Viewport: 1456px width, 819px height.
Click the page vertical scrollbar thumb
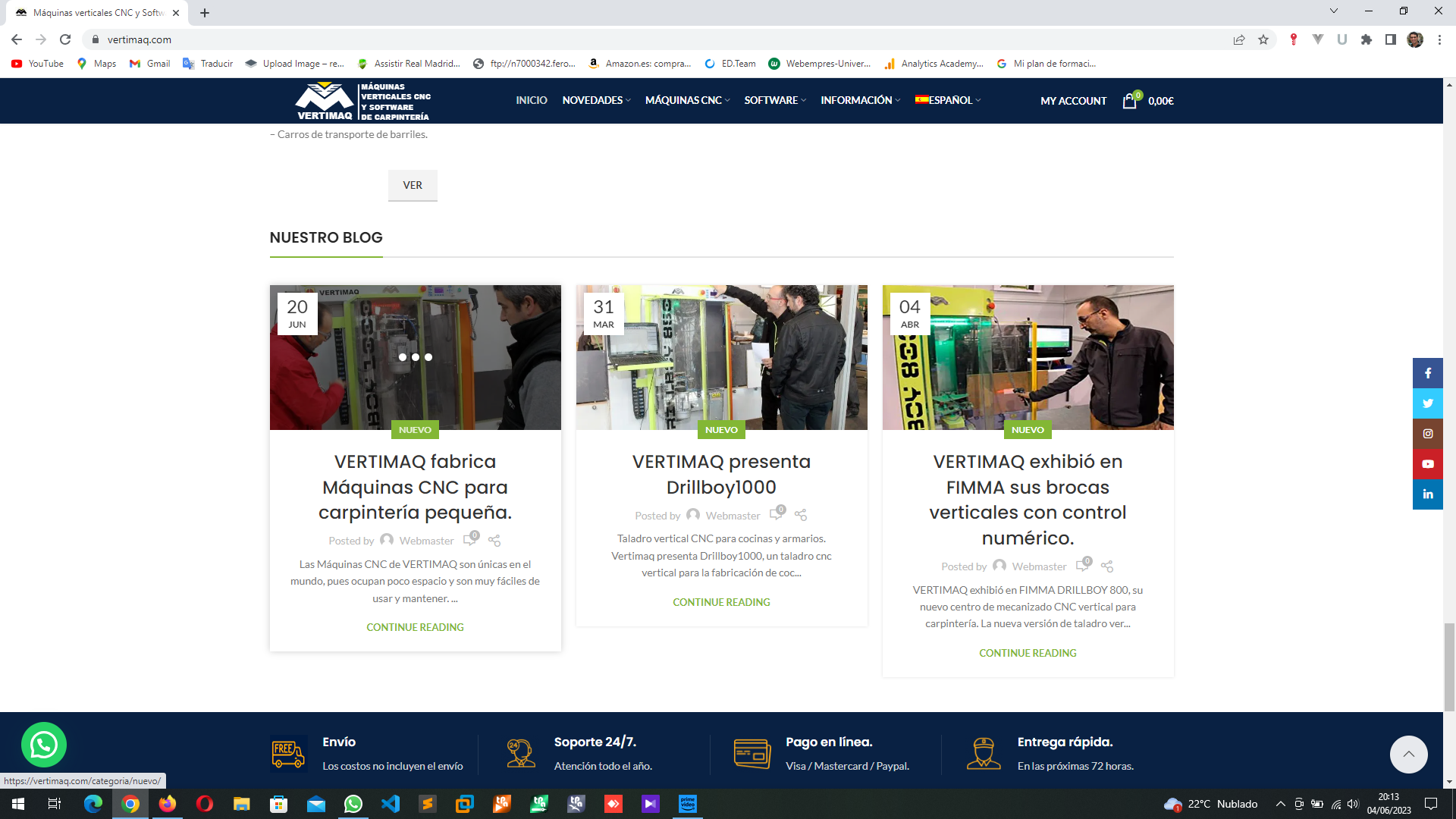(1449, 667)
